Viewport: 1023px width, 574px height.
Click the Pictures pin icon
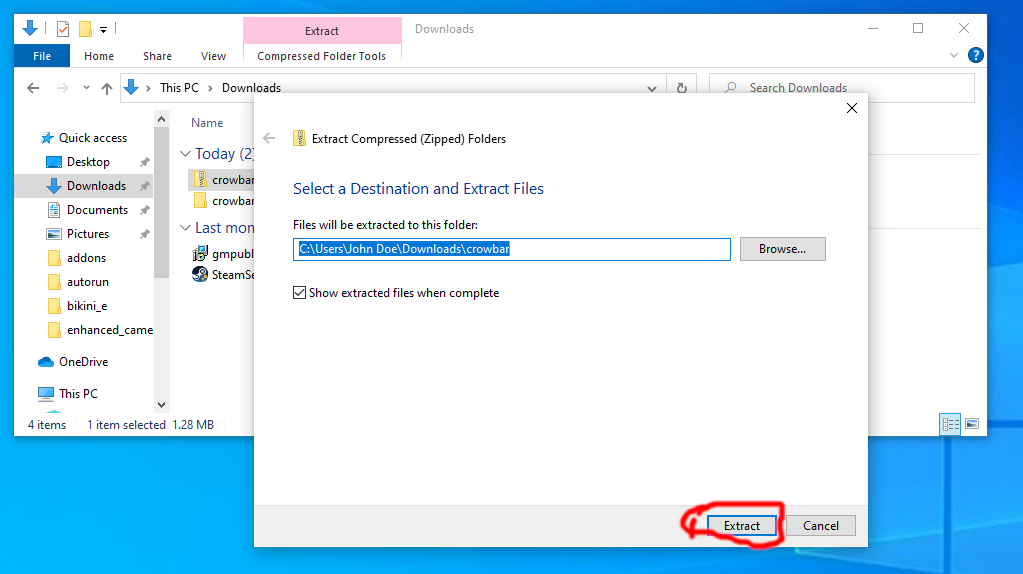[x=145, y=234]
